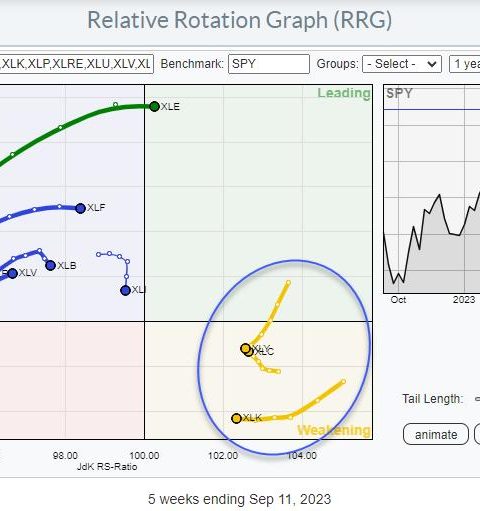
Task: Click the animate button
Action: pyautogui.click(x=436, y=434)
